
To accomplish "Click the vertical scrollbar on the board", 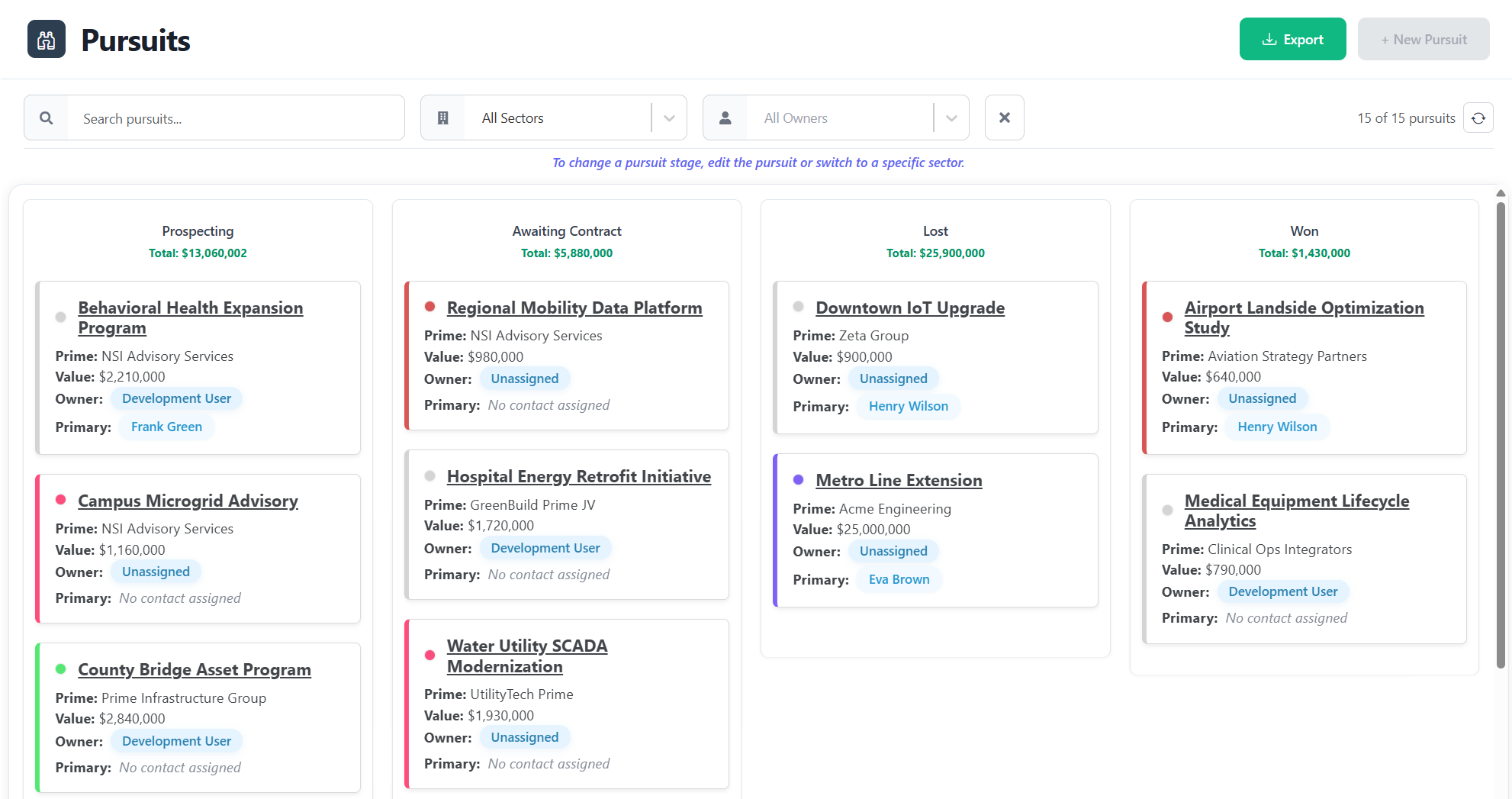I will tap(1501, 435).
